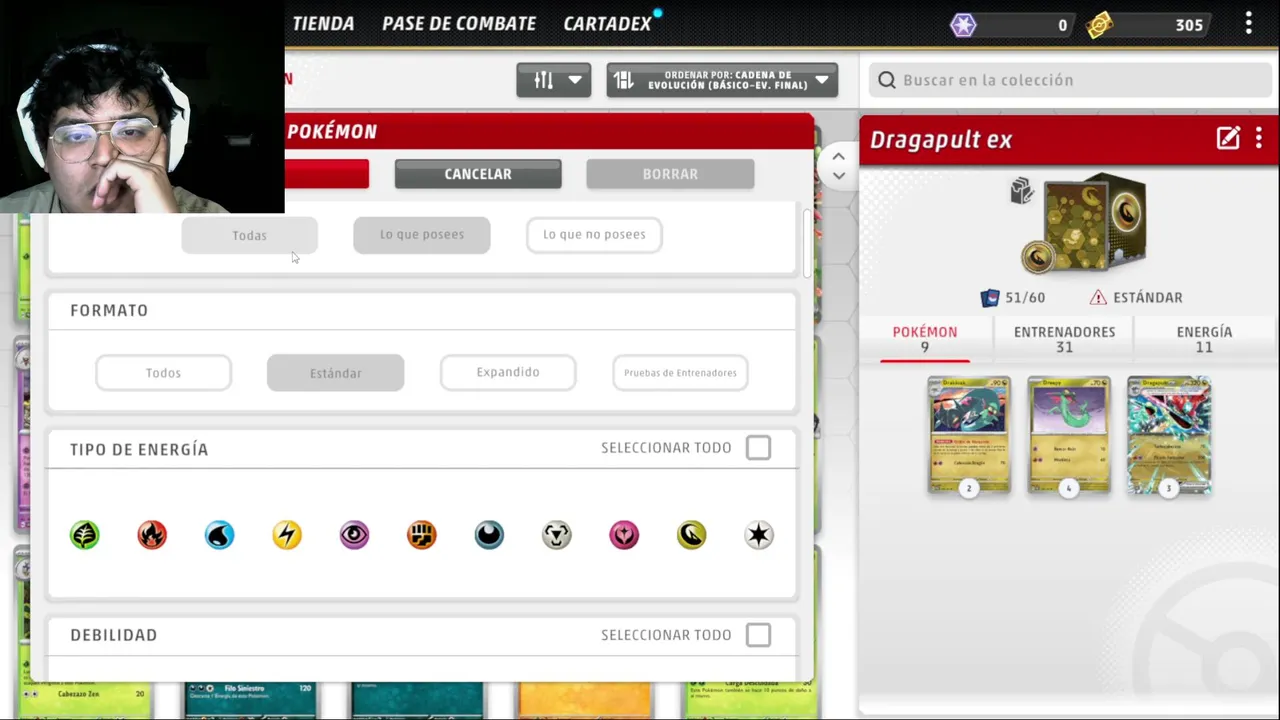The height and width of the screenshot is (720, 1280).
Task: Click the red apply filter button
Action: 327,174
